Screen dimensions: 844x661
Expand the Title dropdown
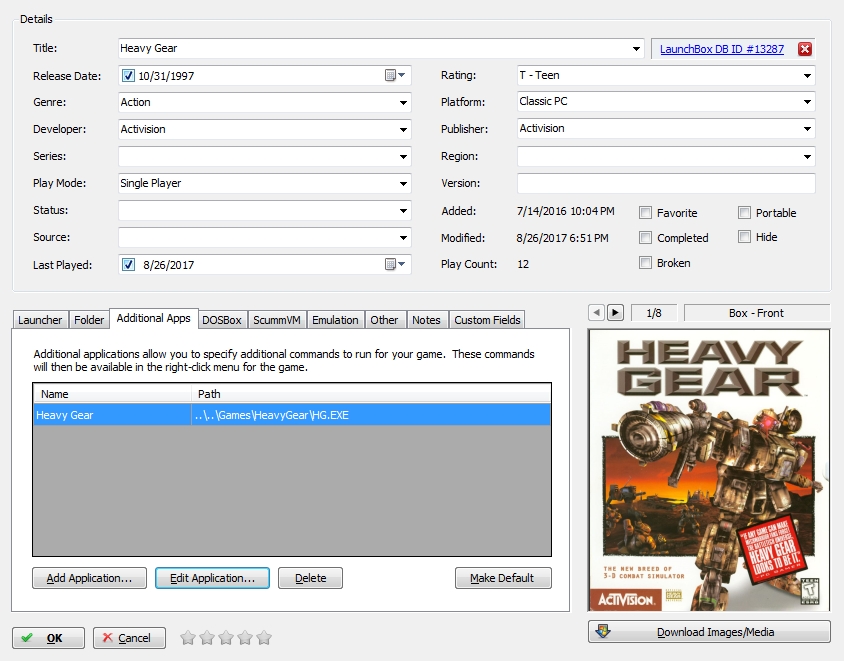tap(636, 49)
